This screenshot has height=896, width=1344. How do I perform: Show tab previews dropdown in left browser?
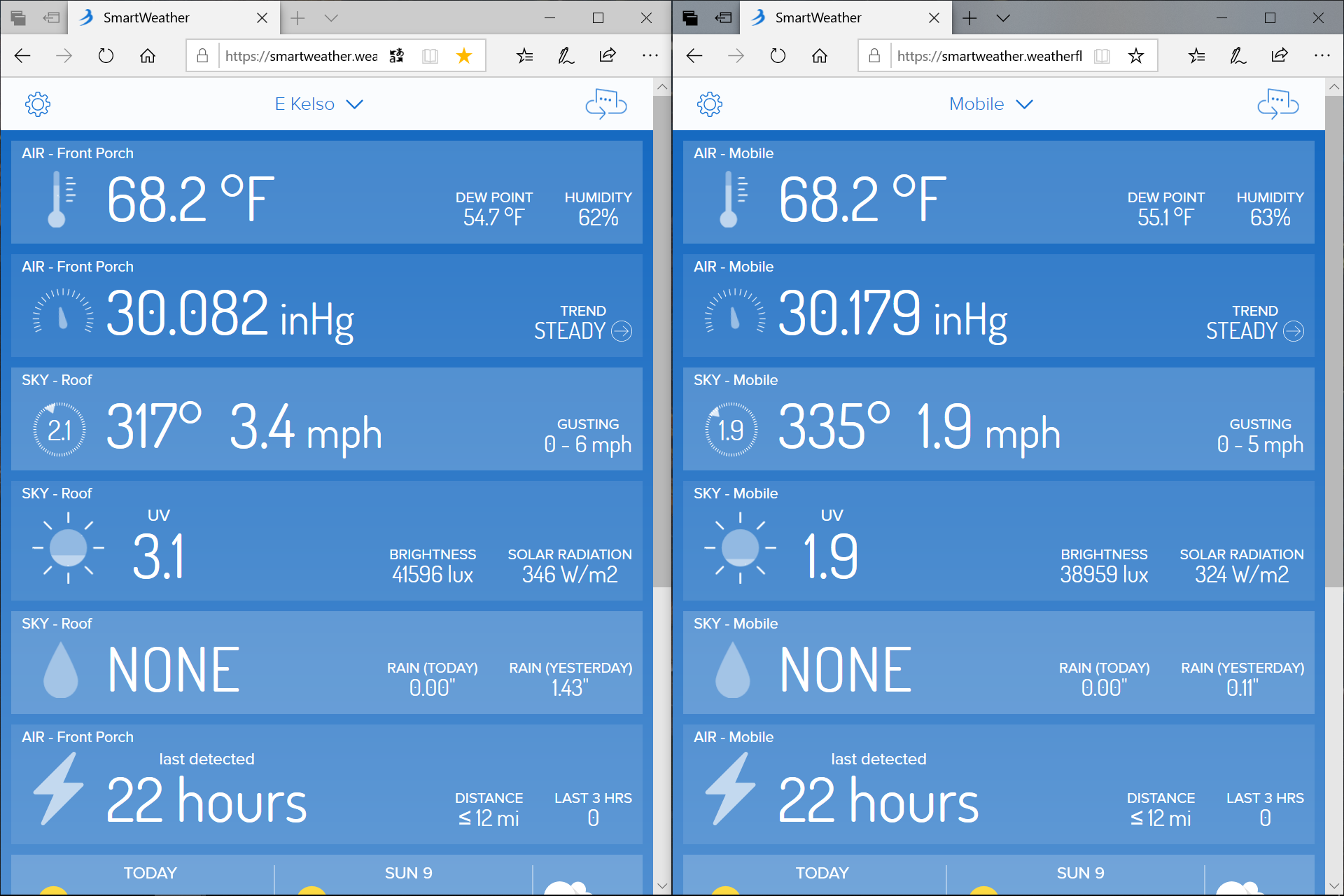pos(332,18)
